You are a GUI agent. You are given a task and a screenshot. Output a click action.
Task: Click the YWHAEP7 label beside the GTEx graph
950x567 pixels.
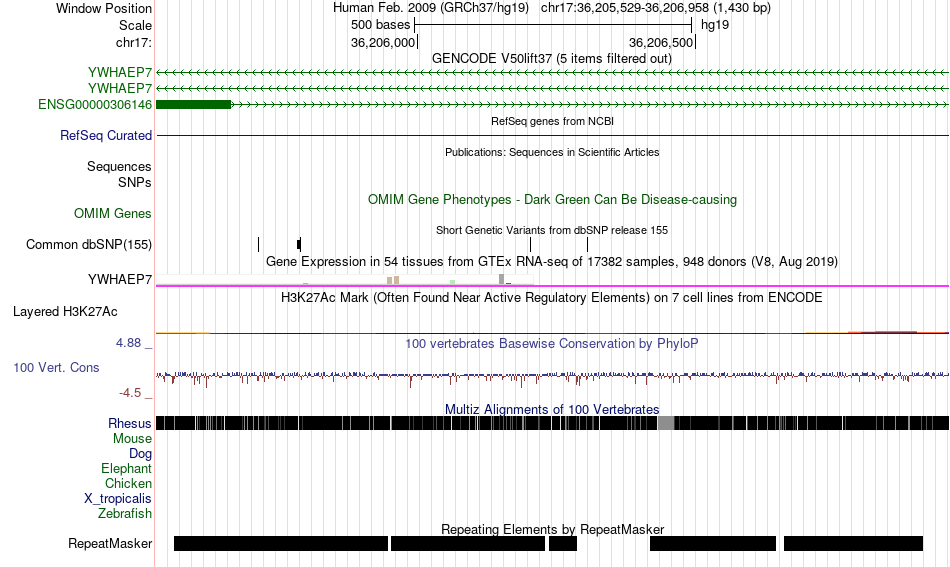(x=120, y=279)
